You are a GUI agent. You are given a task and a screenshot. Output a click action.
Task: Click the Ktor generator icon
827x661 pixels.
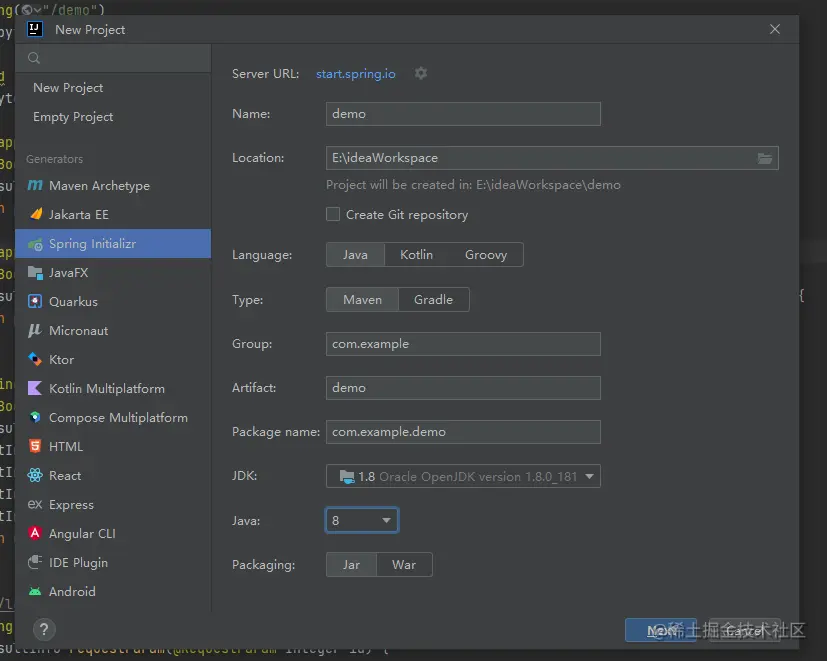coord(35,359)
